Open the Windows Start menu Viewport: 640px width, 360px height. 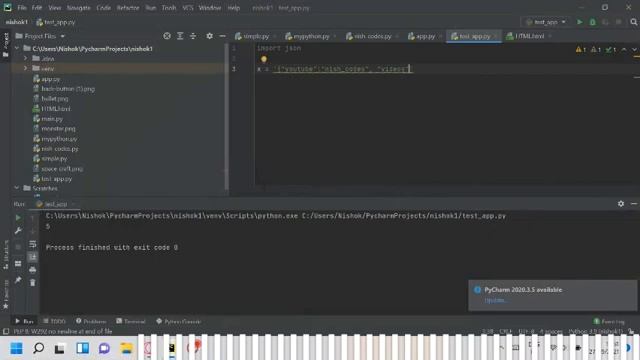tap(16, 348)
